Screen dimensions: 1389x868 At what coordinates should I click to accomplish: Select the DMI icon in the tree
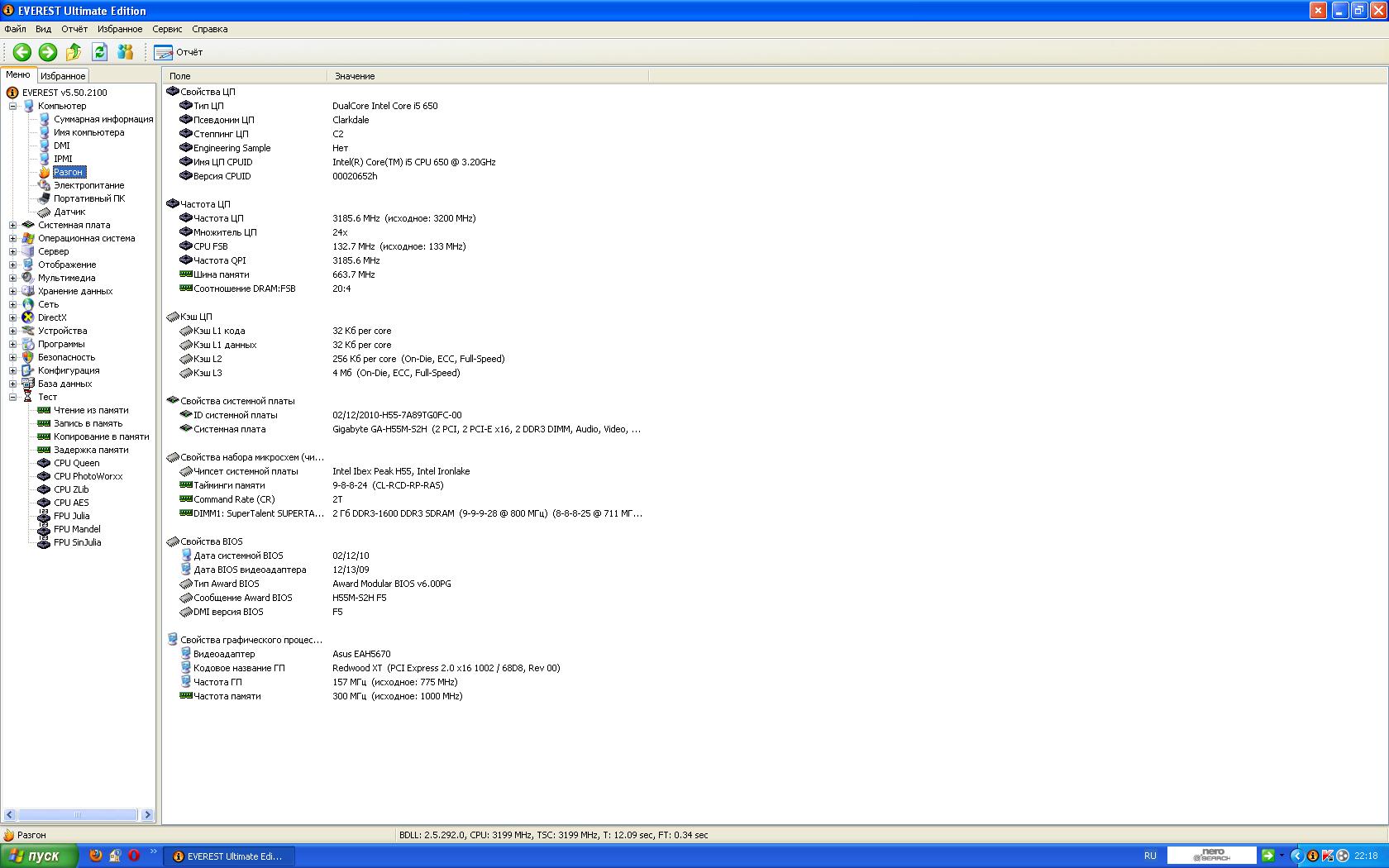[45, 145]
